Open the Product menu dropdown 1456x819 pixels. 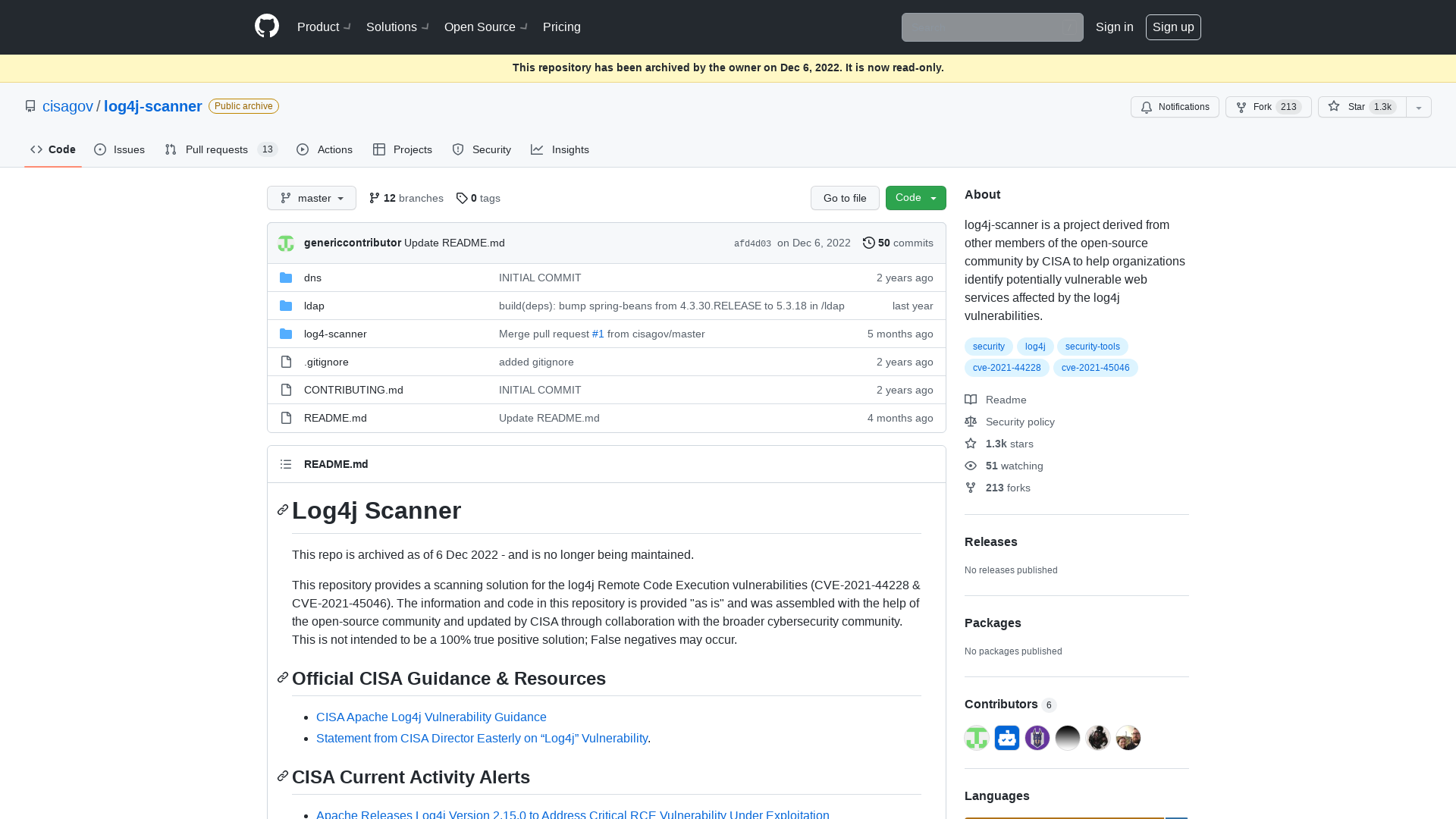324,27
